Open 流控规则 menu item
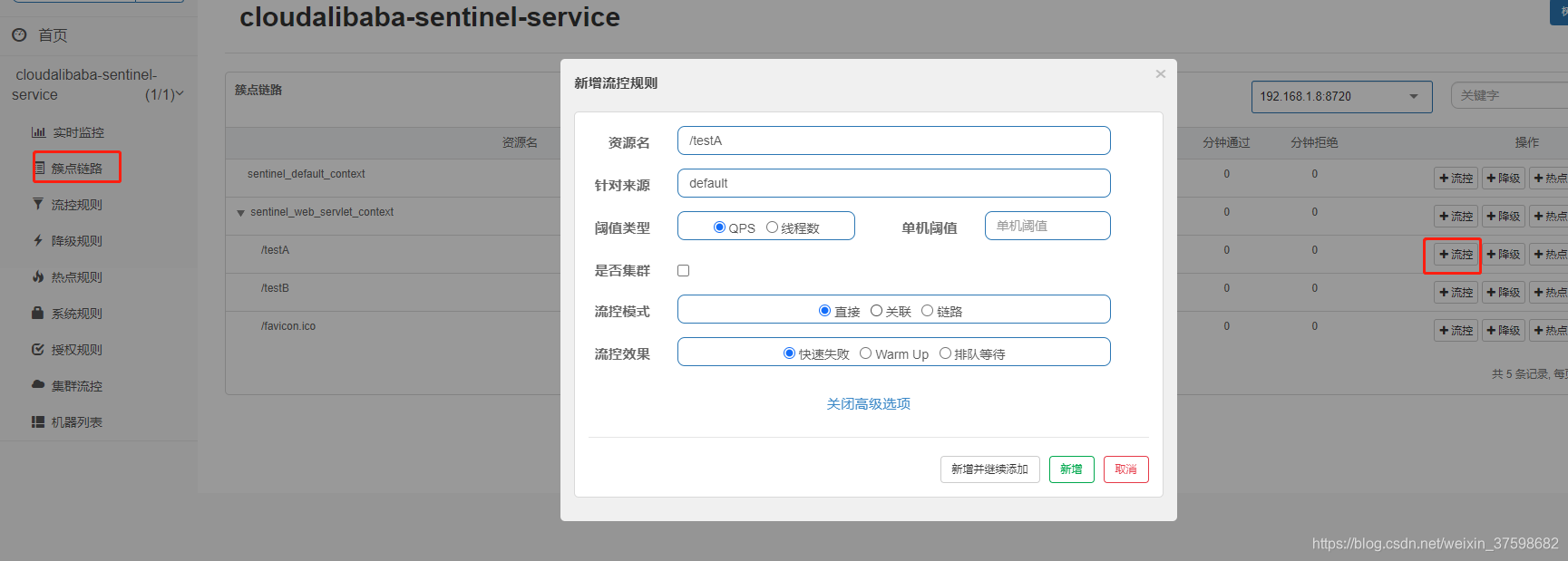 pos(77,205)
